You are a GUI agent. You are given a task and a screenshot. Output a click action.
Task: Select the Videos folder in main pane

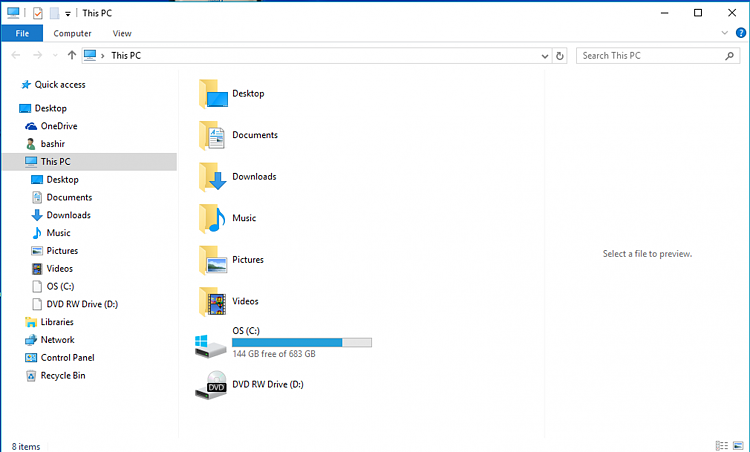(228, 301)
